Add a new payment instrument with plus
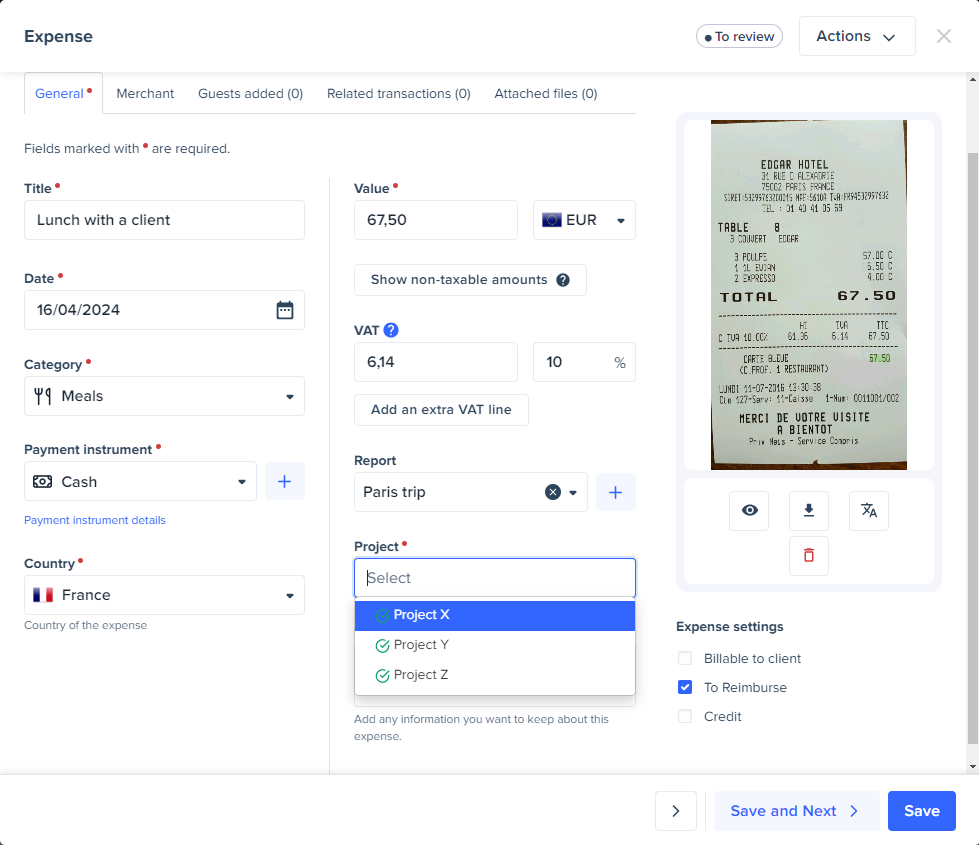The width and height of the screenshot is (979, 845). [285, 482]
